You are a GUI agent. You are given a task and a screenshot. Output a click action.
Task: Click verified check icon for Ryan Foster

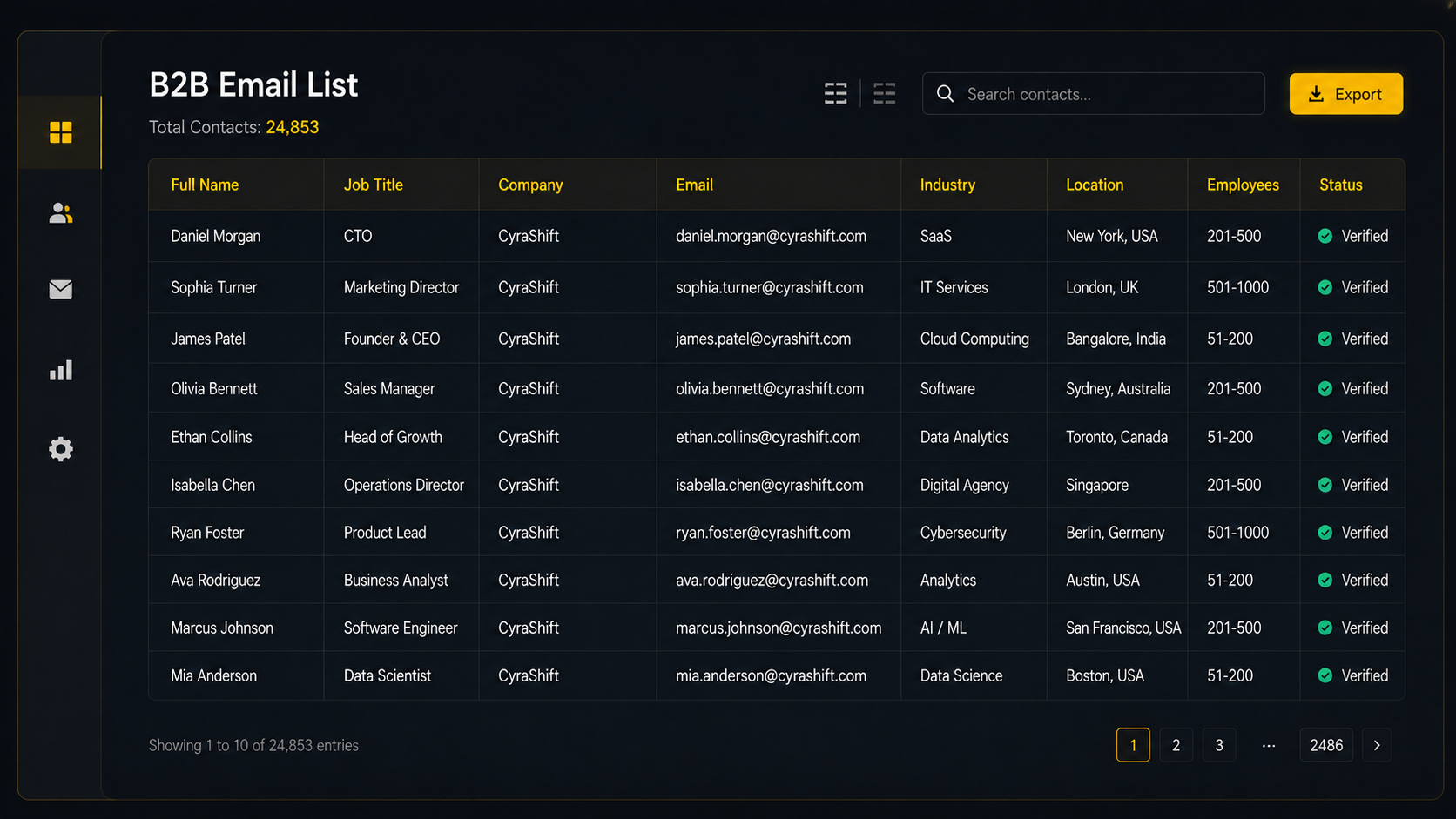pyautogui.click(x=1325, y=532)
